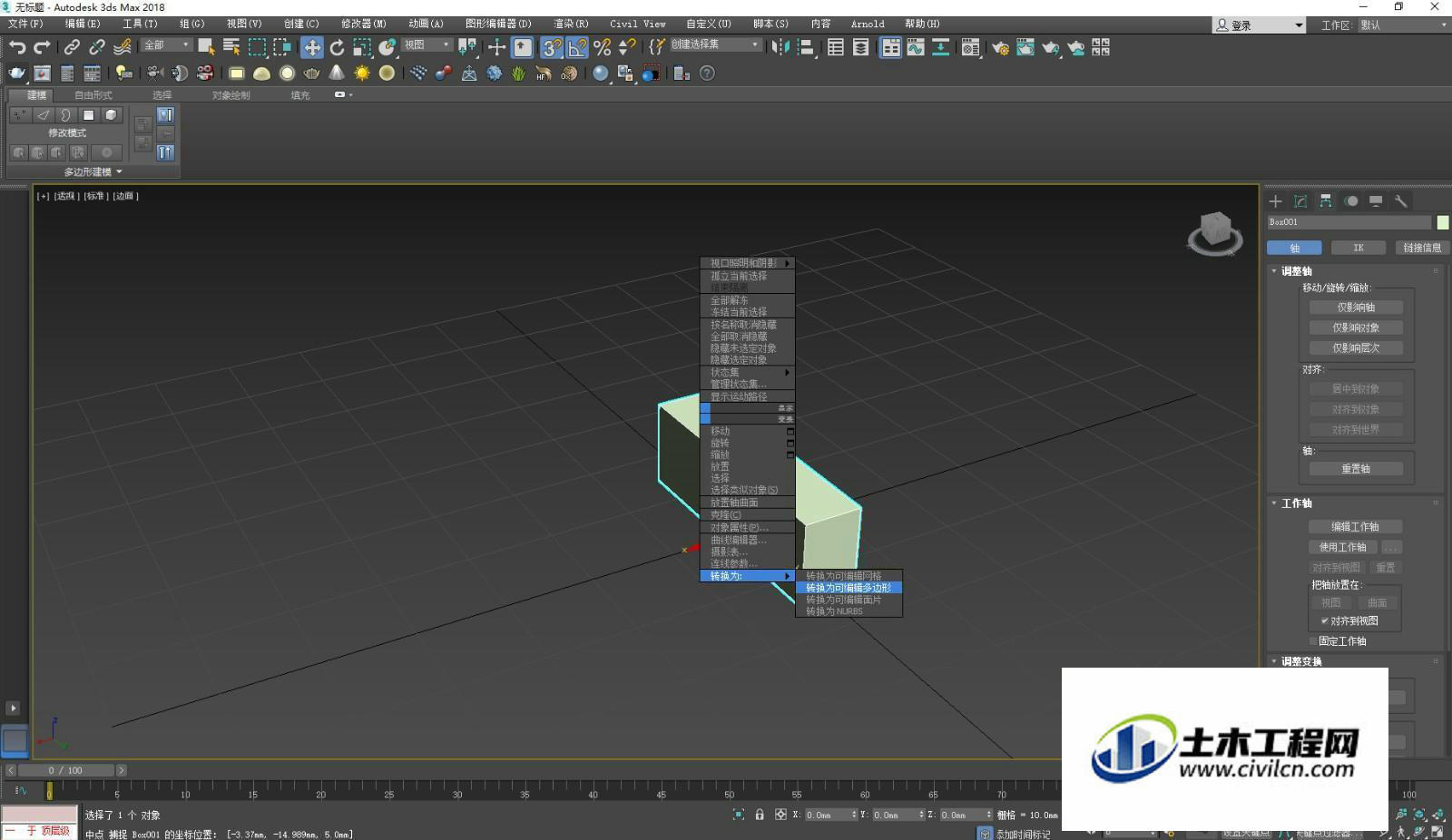
Task: Click the Align tool icon
Action: pos(806,47)
